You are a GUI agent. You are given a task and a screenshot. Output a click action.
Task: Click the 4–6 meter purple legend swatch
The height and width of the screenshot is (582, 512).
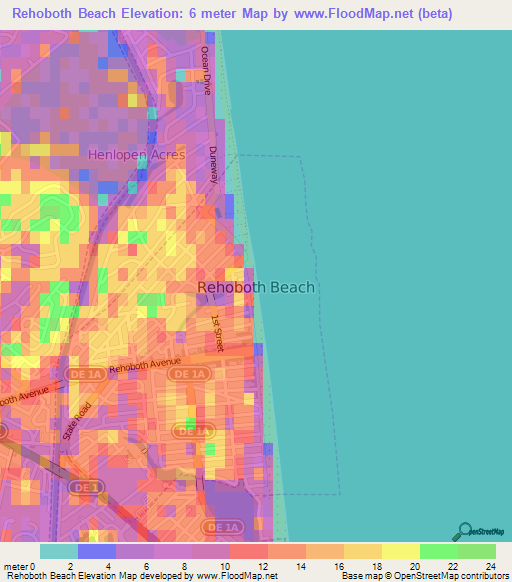tap(135, 552)
